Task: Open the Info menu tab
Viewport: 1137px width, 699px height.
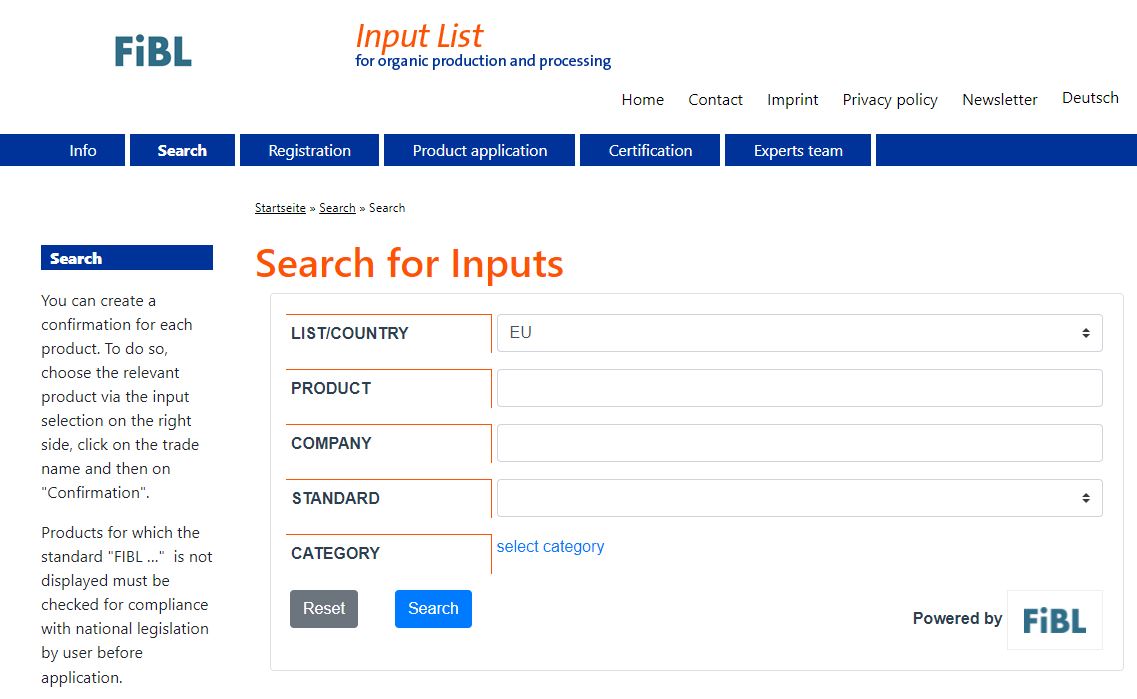Action: tap(83, 150)
